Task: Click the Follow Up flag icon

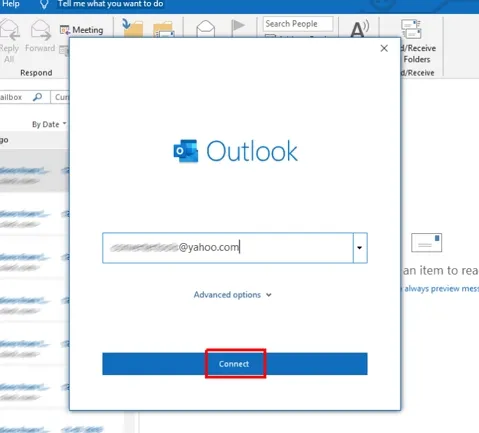Action: (x=238, y=26)
